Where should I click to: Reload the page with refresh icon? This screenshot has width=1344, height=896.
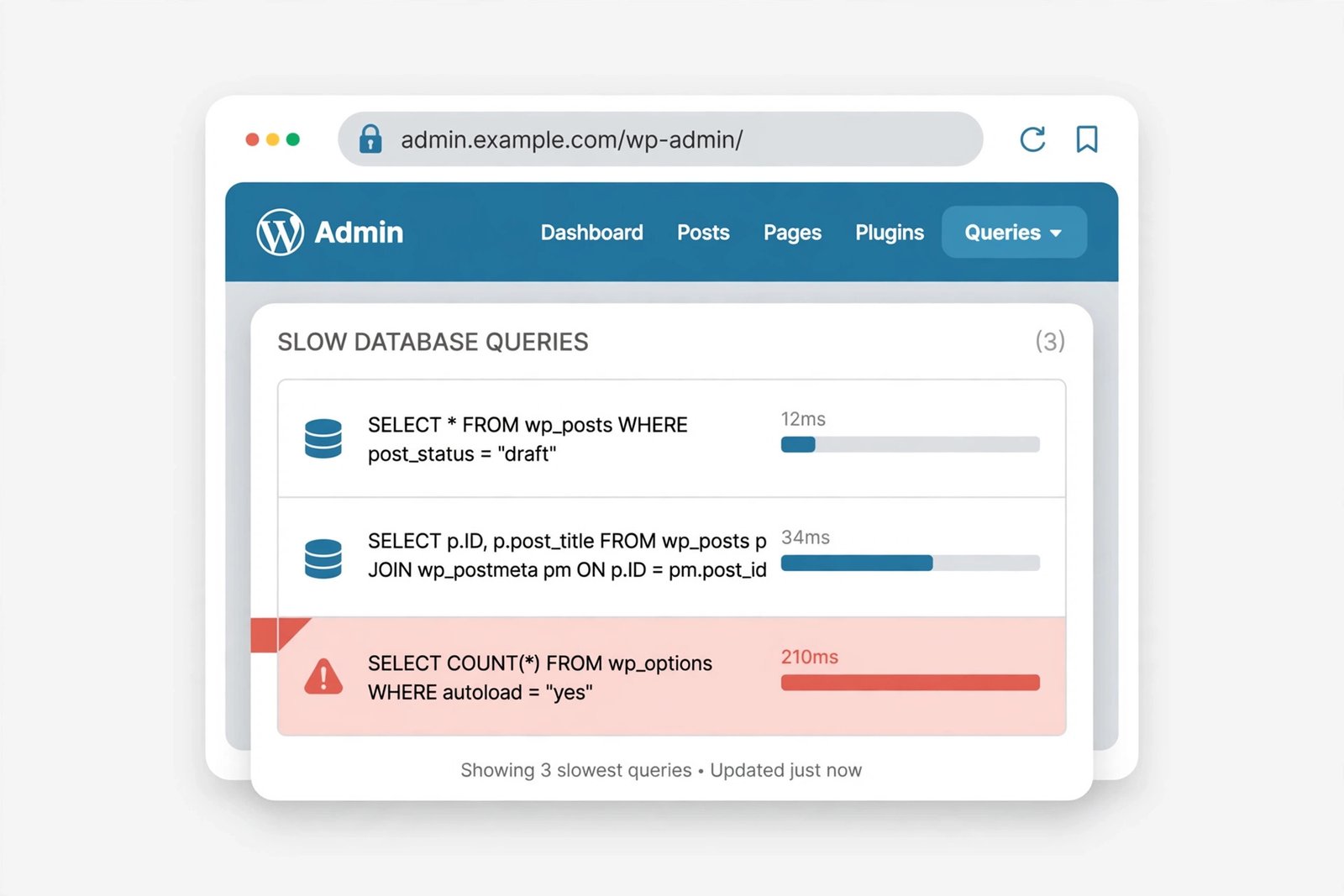(1032, 139)
